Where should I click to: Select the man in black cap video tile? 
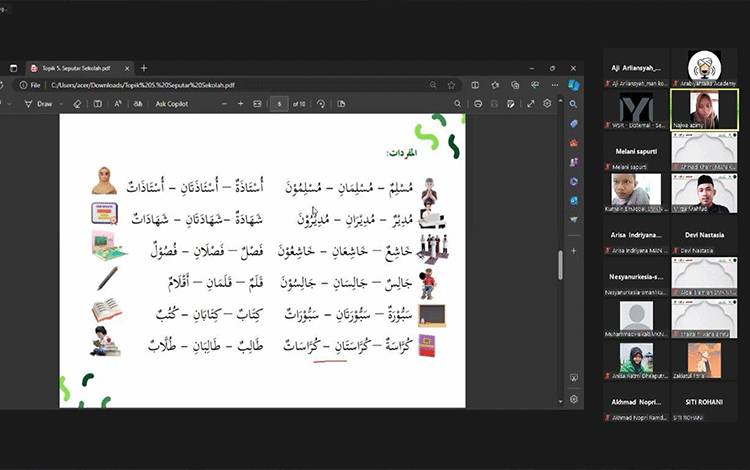[704, 193]
